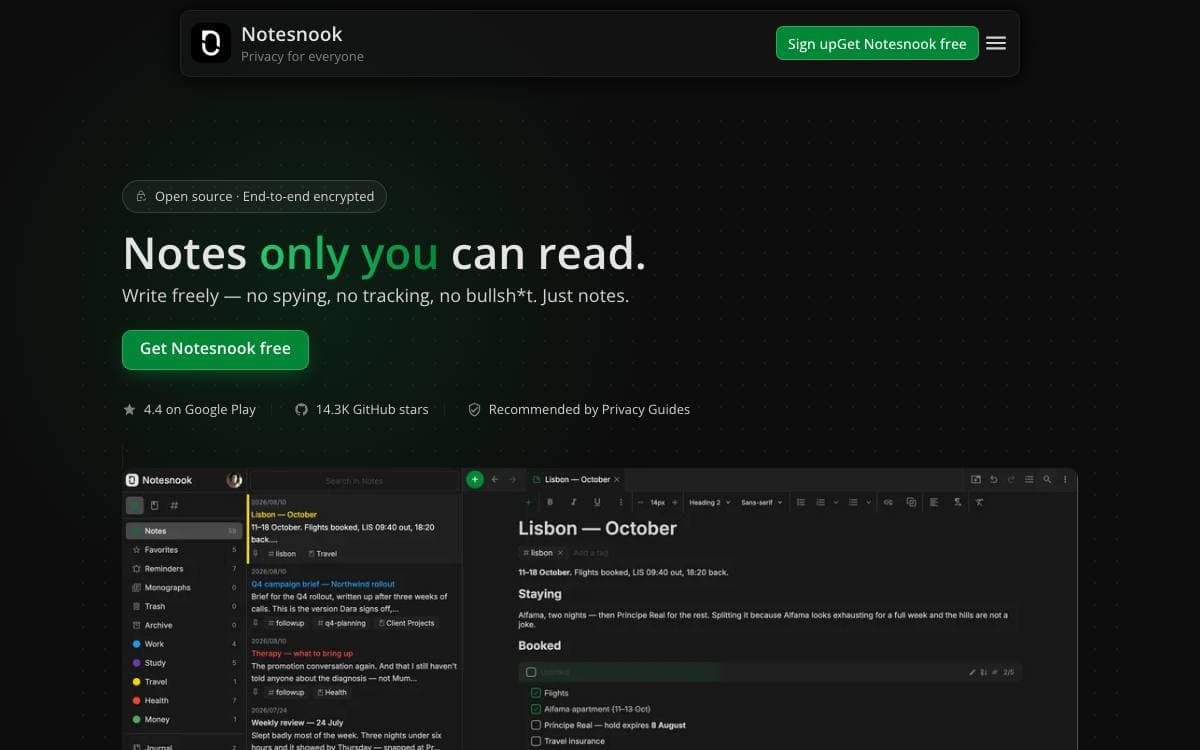Open the hamburger menu in site header

[x=996, y=43]
